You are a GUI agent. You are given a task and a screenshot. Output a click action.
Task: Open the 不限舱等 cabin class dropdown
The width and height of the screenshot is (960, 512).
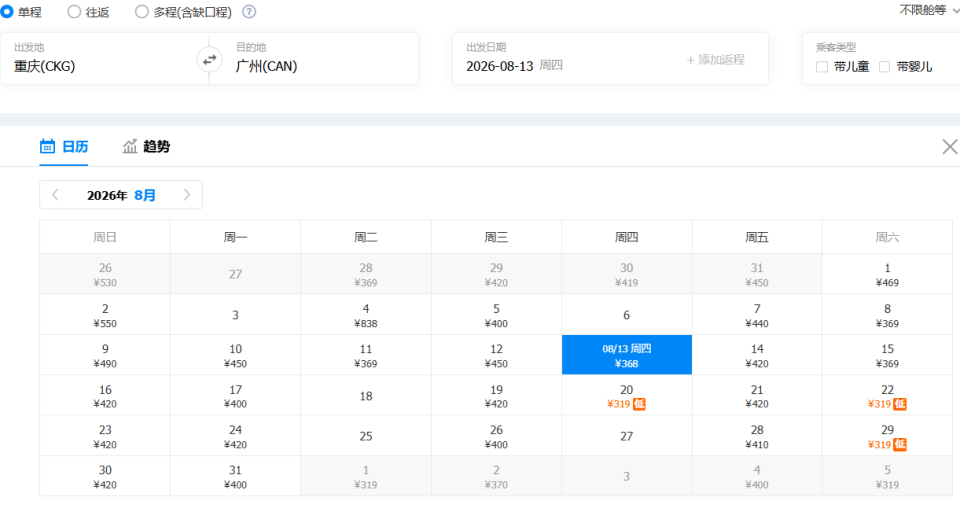[x=929, y=10]
